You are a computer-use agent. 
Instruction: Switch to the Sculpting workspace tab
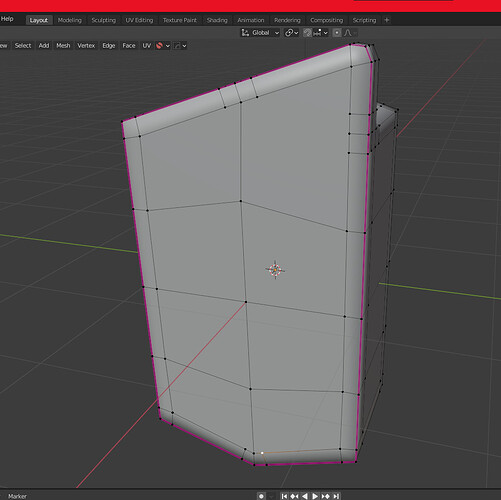tap(104, 20)
